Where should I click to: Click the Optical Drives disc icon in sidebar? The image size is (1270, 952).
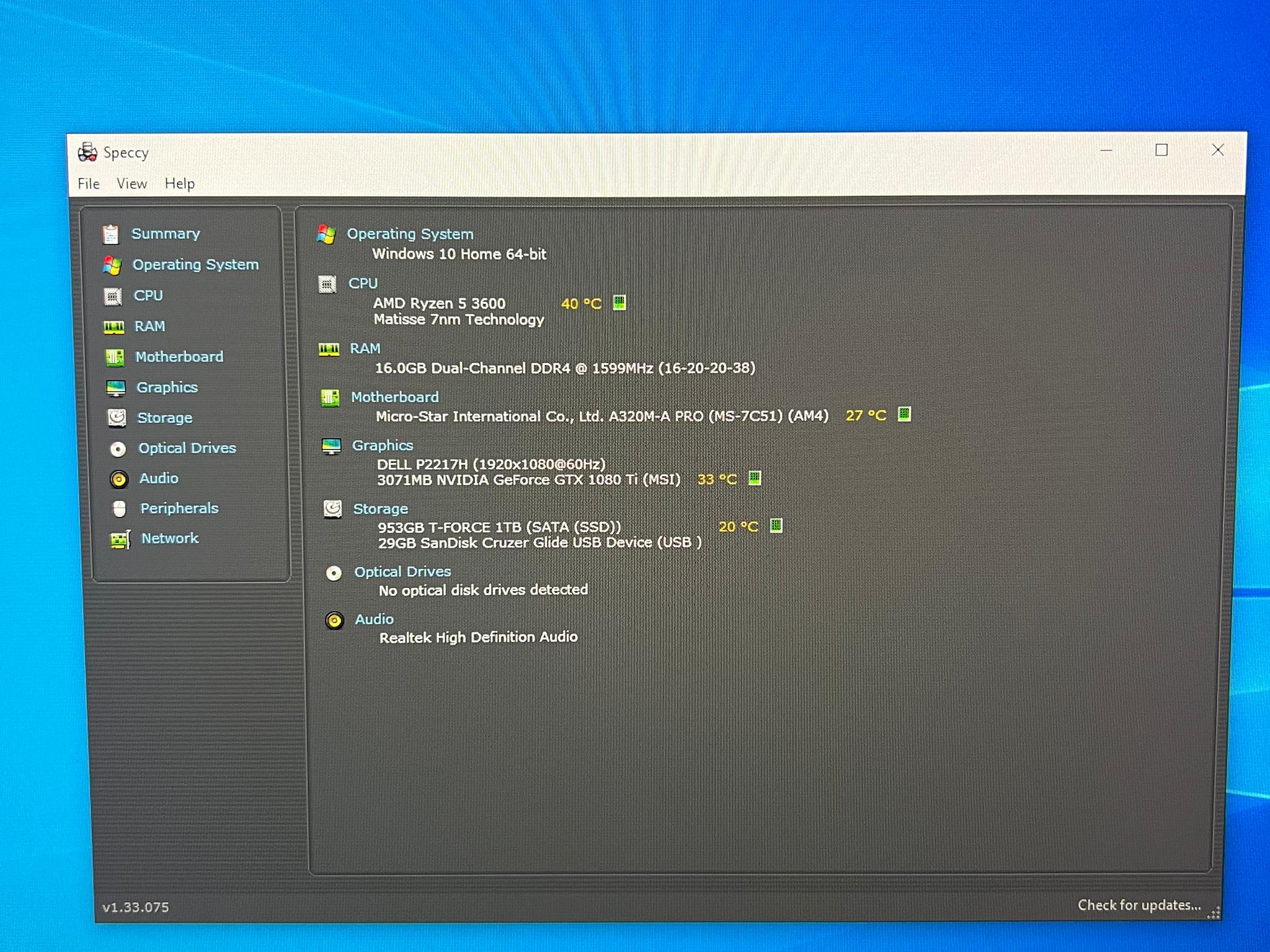click(118, 449)
